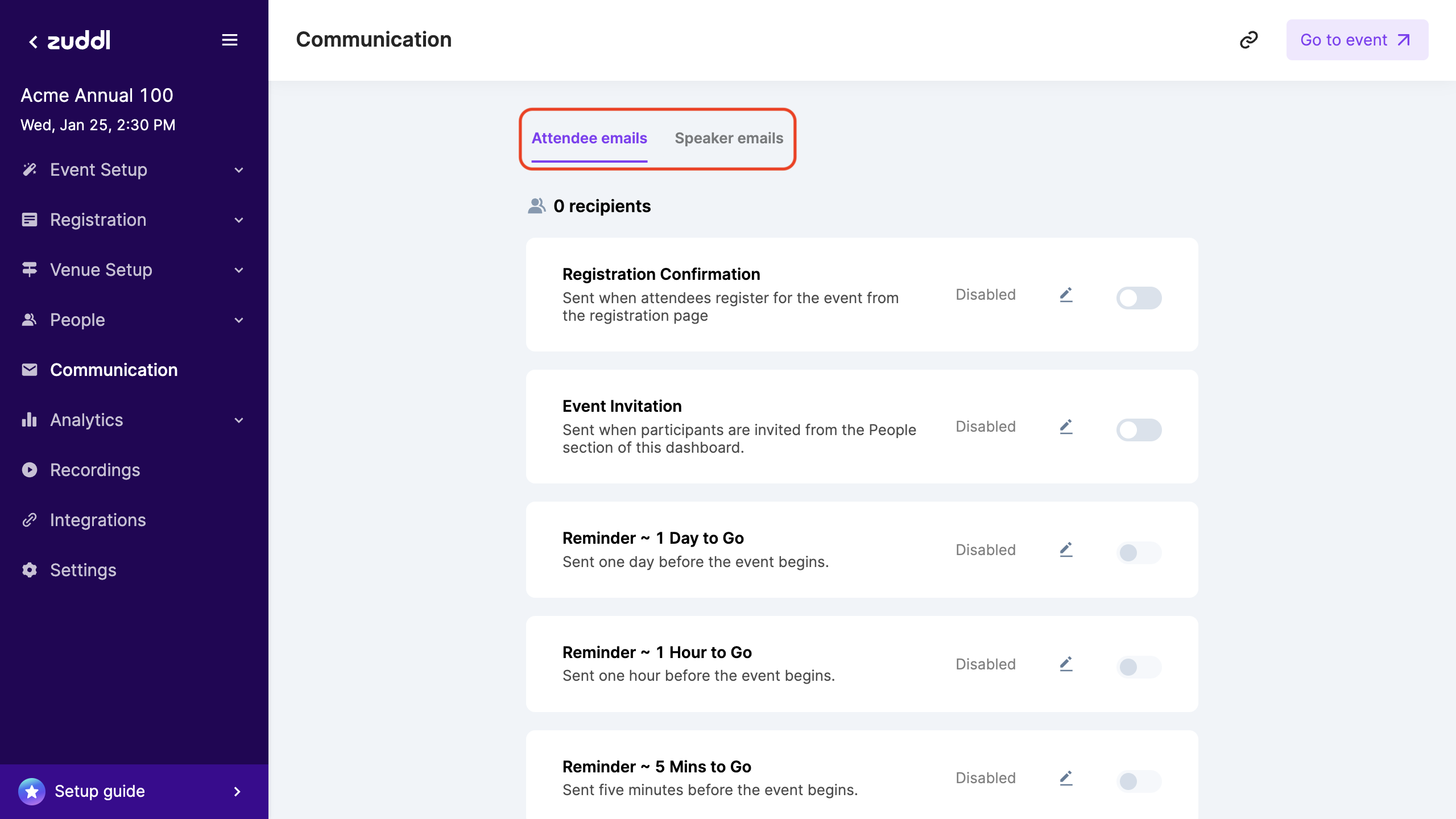This screenshot has height=819, width=1456.
Task: Edit the Event Invitation email via pencil icon
Action: (1066, 426)
